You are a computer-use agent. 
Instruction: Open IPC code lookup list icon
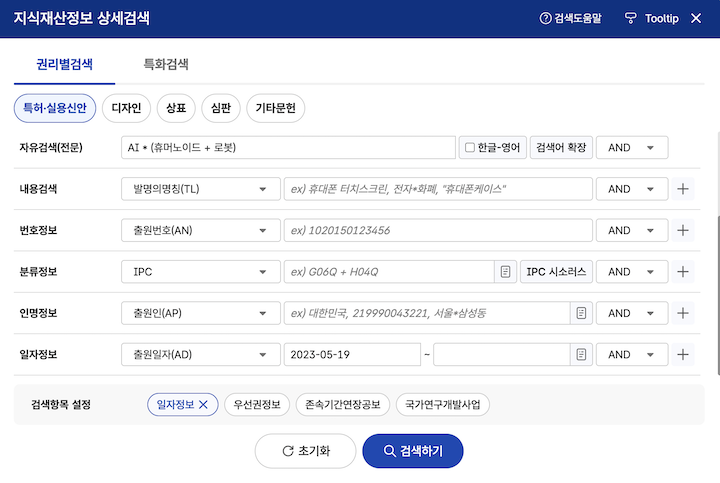[506, 272]
